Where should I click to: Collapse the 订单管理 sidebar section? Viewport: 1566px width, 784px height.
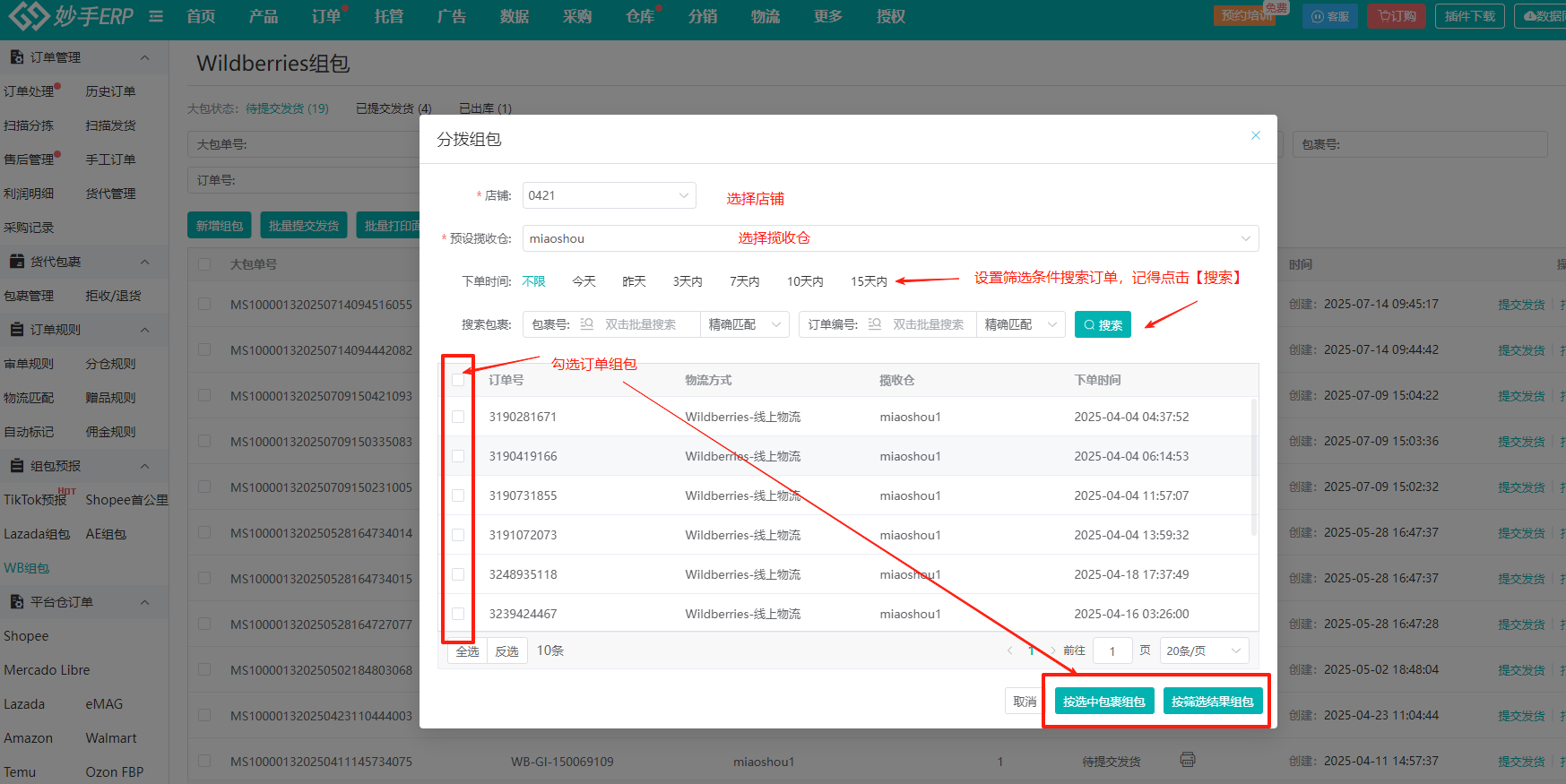coord(144,57)
